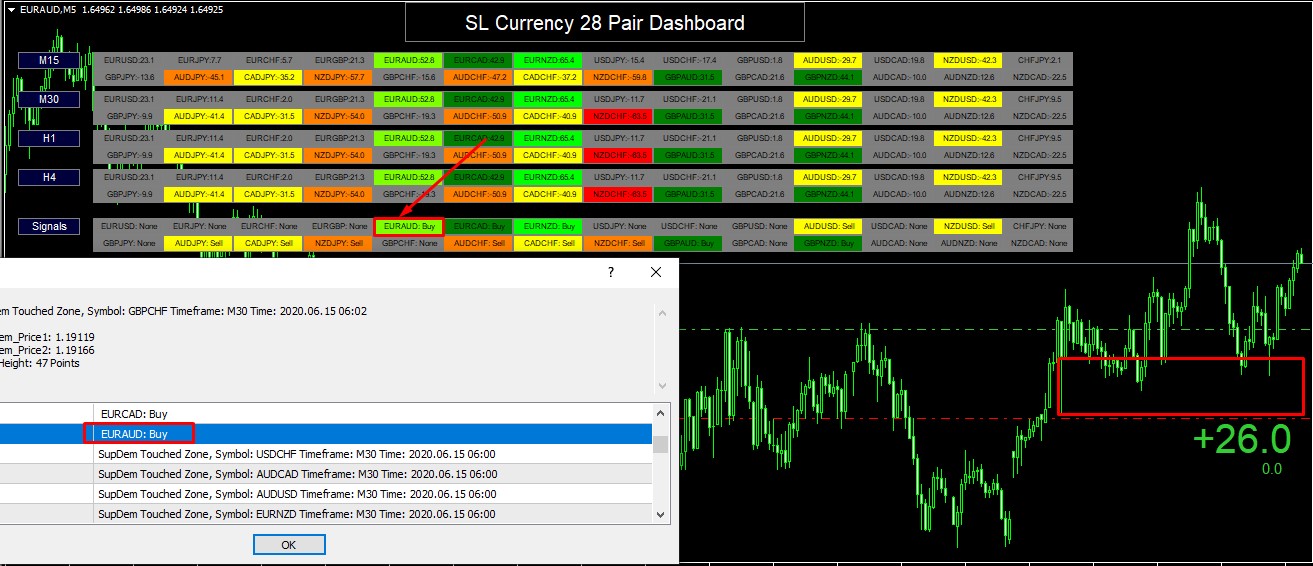Image resolution: width=1313 pixels, height=566 pixels.
Task: Open the alert dialog help question mark
Action: 611,272
